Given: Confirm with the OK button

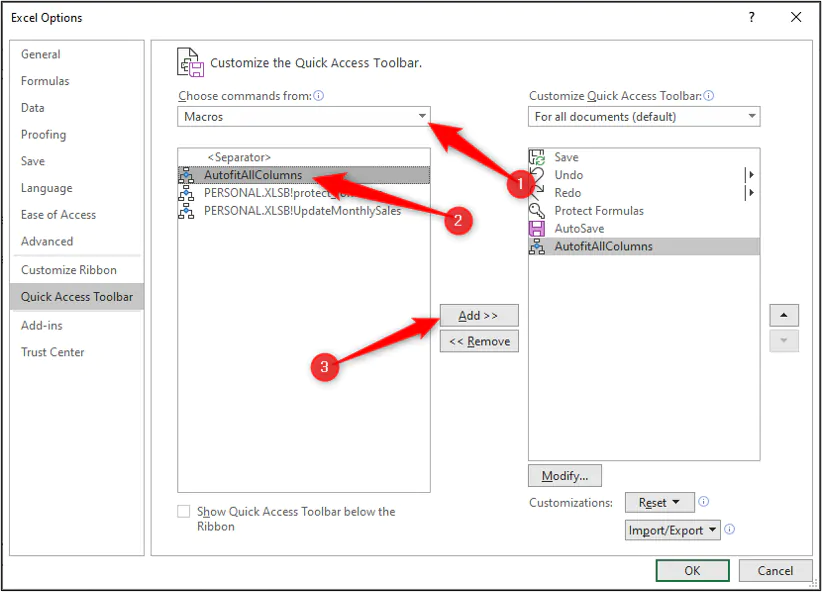Looking at the screenshot, I should [x=693, y=571].
